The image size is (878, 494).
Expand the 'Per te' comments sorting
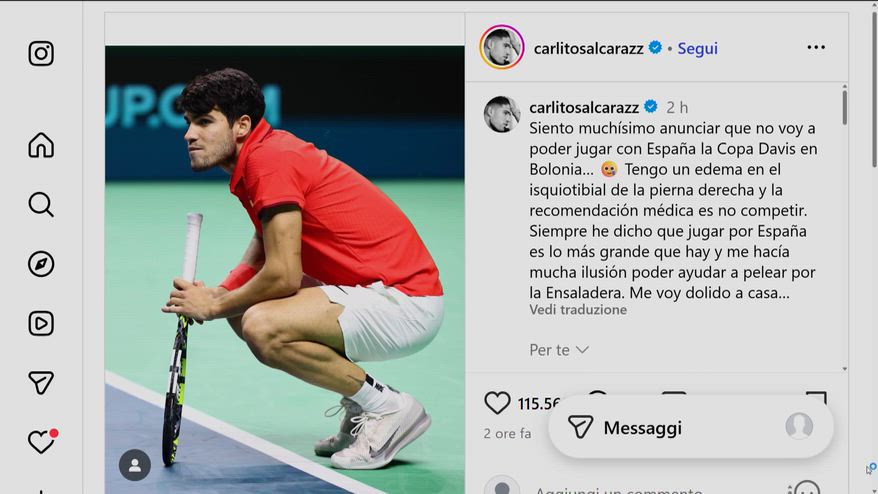coord(559,350)
